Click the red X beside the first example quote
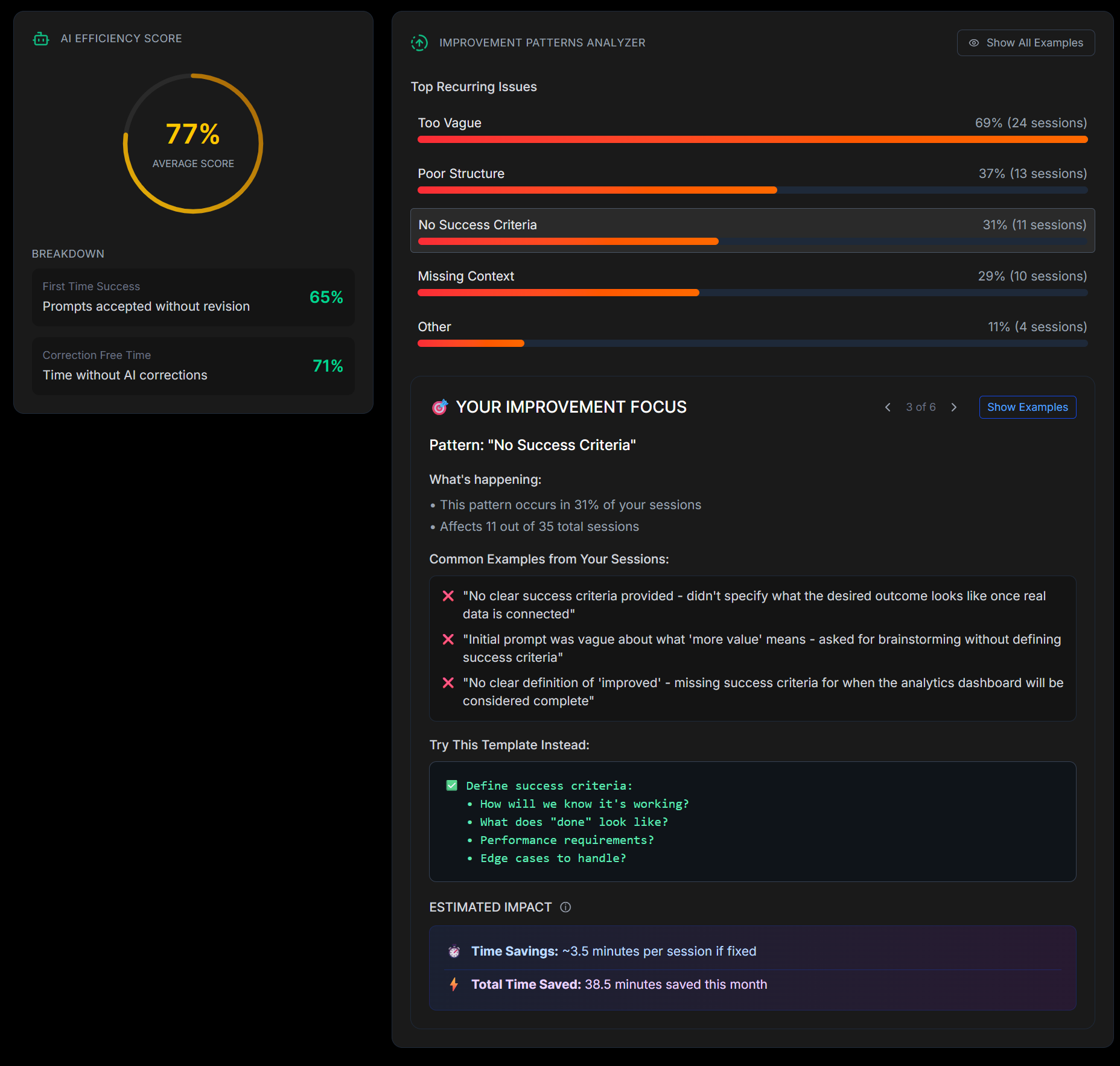The width and height of the screenshot is (1120, 1066). (448, 595)
